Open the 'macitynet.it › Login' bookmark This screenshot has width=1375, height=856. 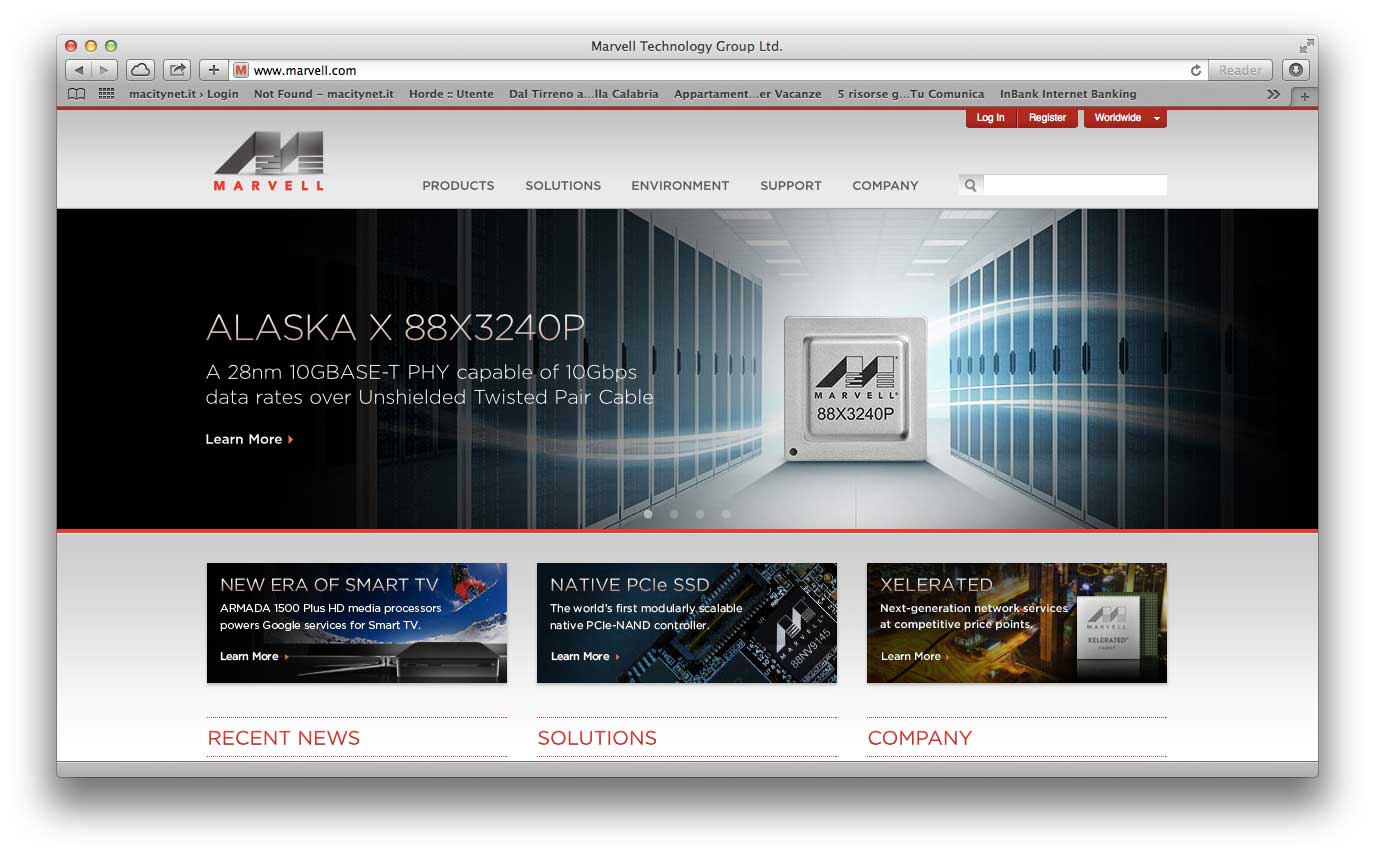[x=184, y=94]
